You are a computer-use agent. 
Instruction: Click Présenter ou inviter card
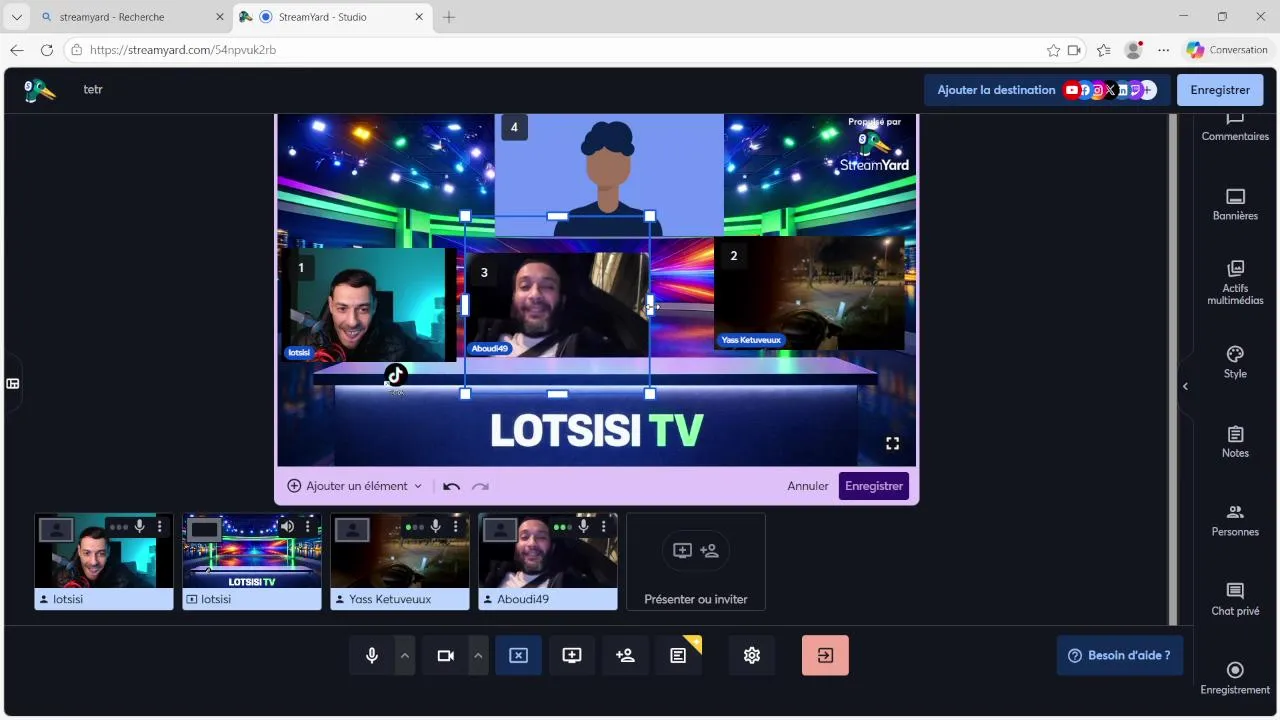696,561
